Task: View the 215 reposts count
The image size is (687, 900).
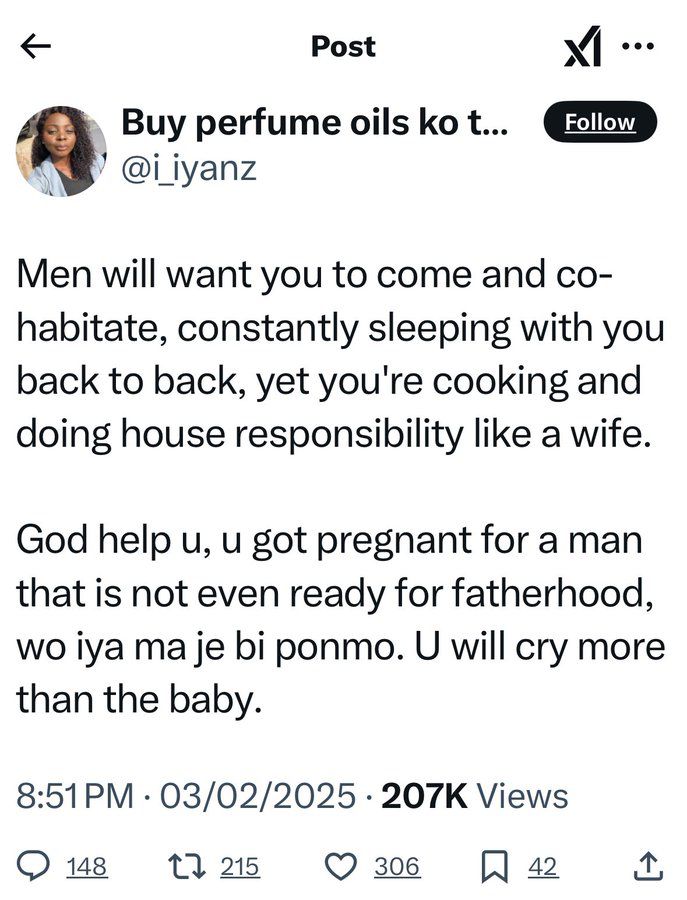Action: (240, 866)
